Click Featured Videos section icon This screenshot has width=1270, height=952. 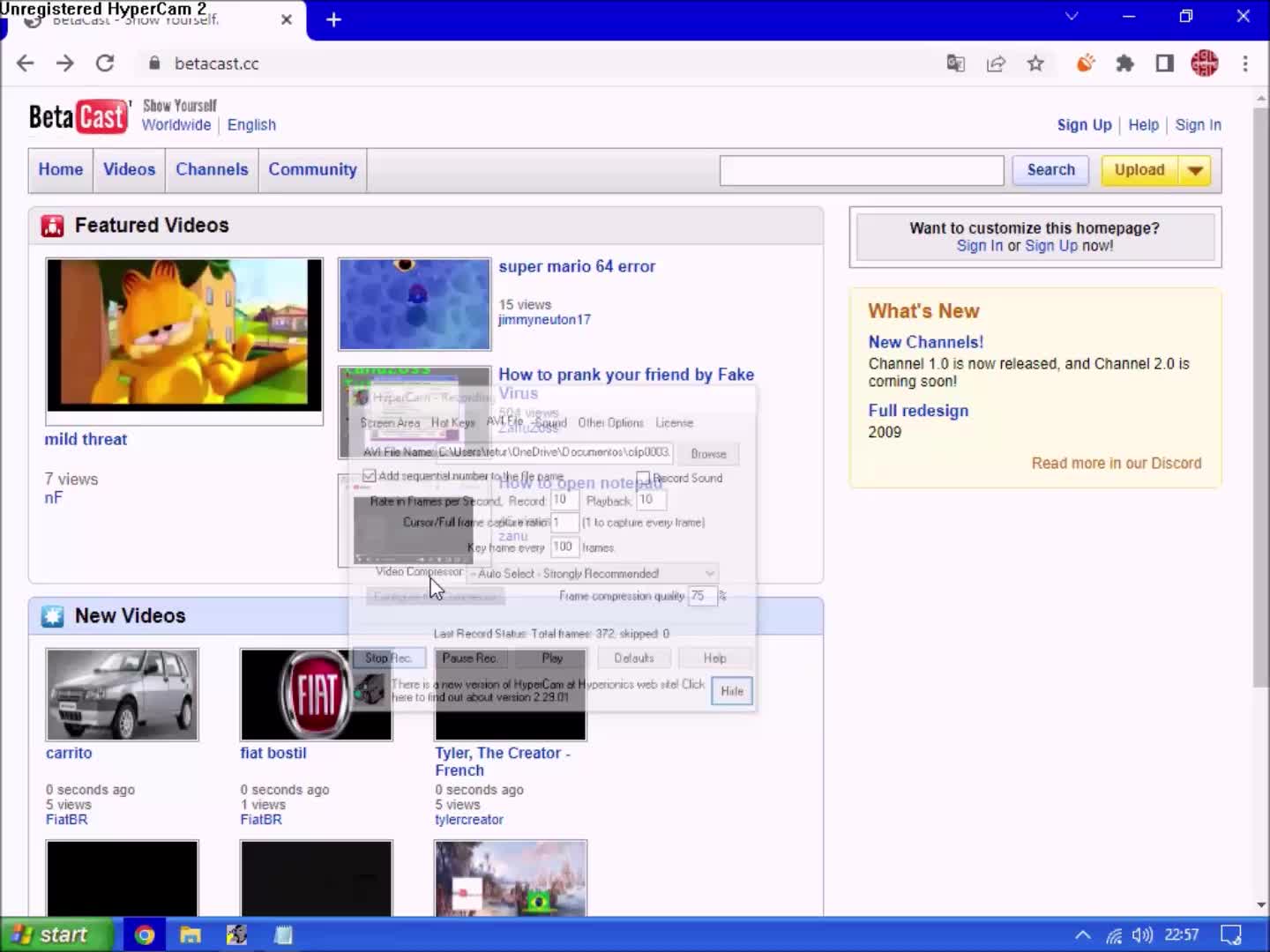pos(53,227)
